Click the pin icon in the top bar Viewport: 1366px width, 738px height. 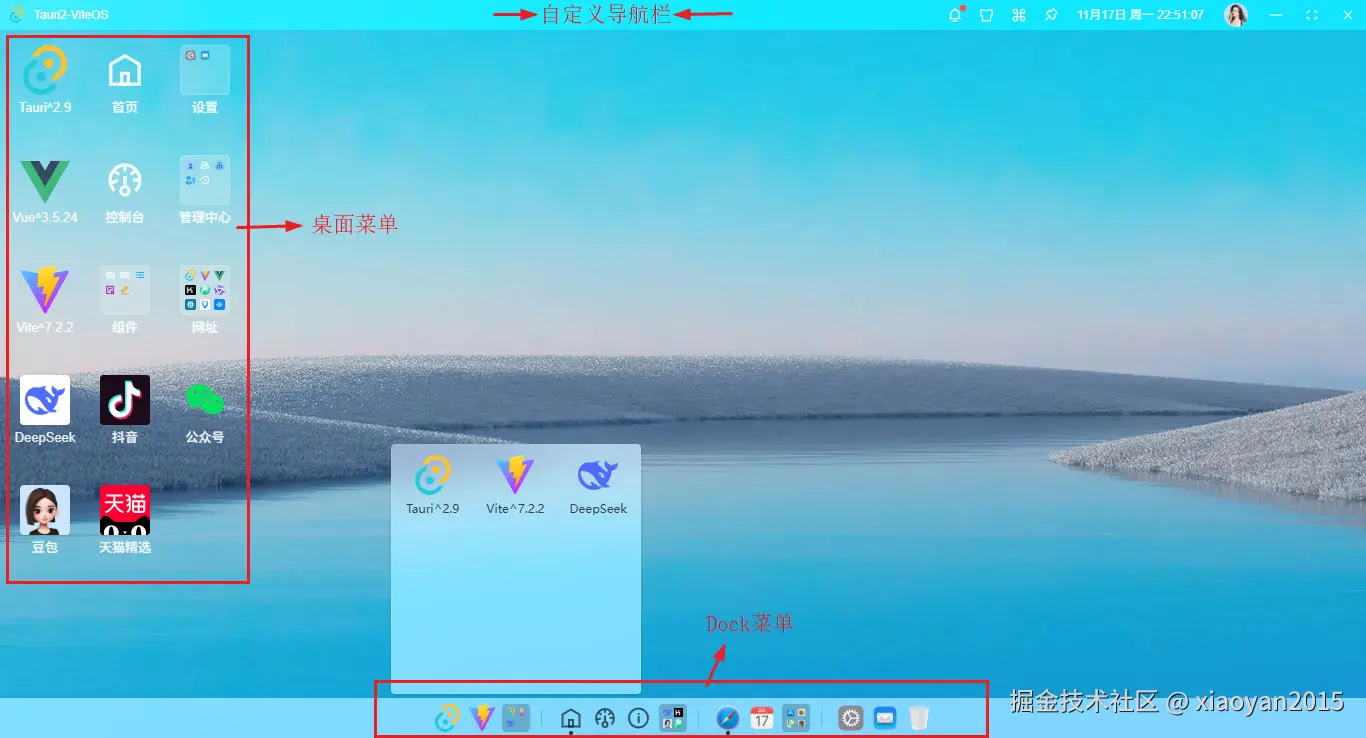[1050, 14]
